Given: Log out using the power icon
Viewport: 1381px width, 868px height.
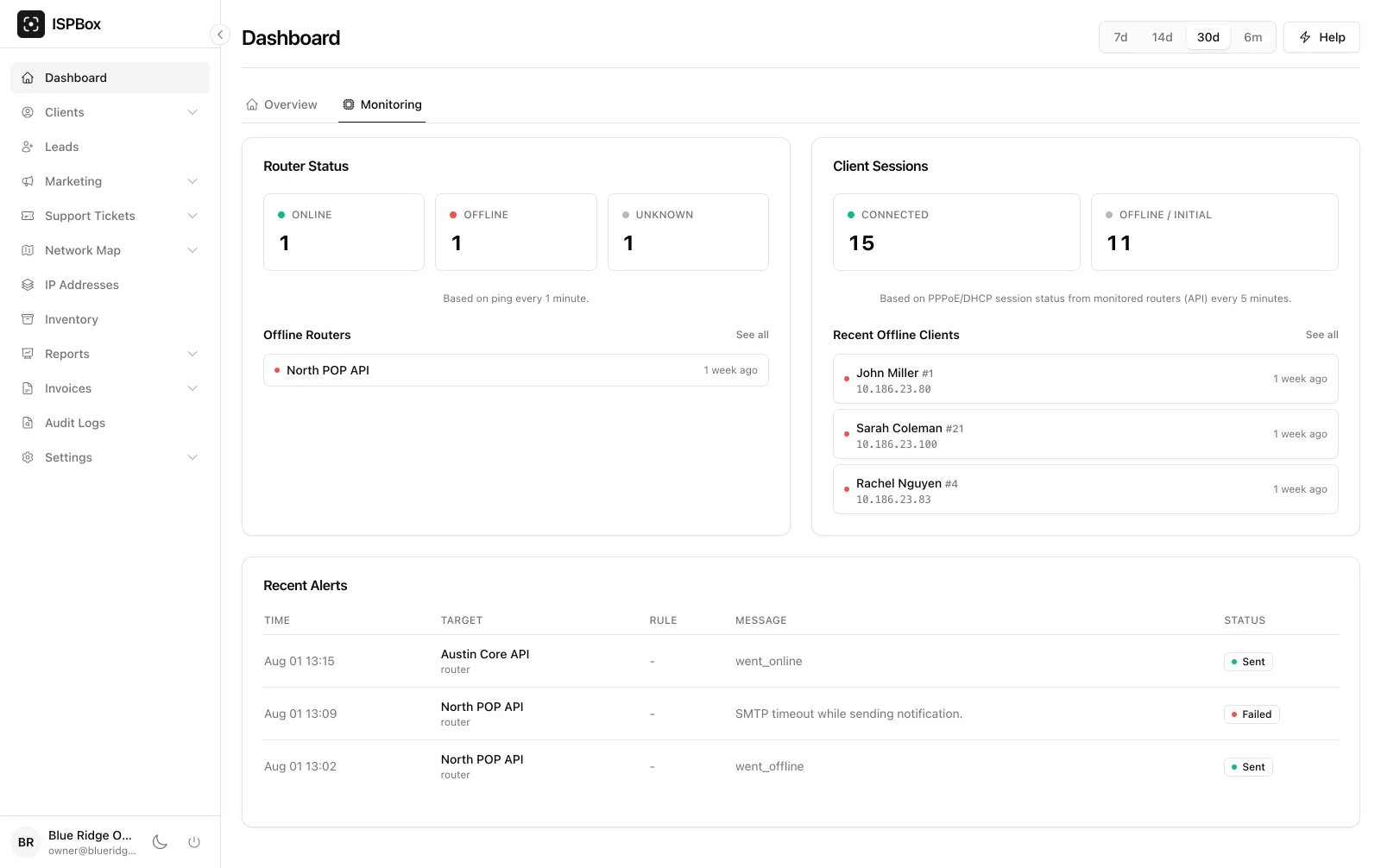Looking at the screenshot, I should pos(194,842).
